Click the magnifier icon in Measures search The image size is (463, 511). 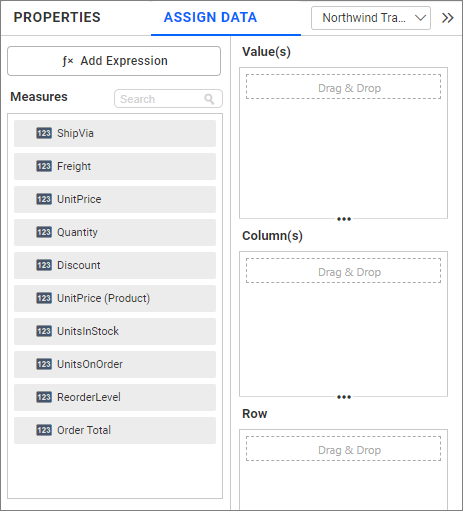click(209, 99)
